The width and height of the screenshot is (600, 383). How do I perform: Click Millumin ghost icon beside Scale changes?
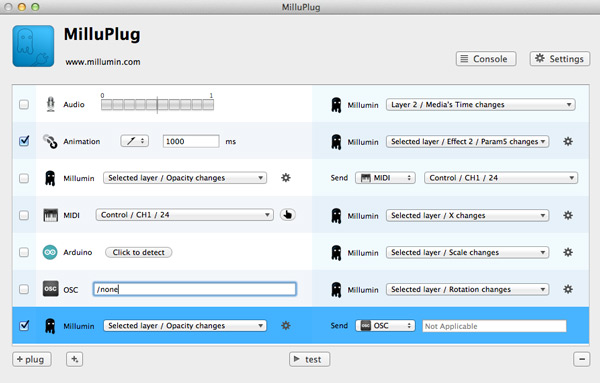[336, 253]
